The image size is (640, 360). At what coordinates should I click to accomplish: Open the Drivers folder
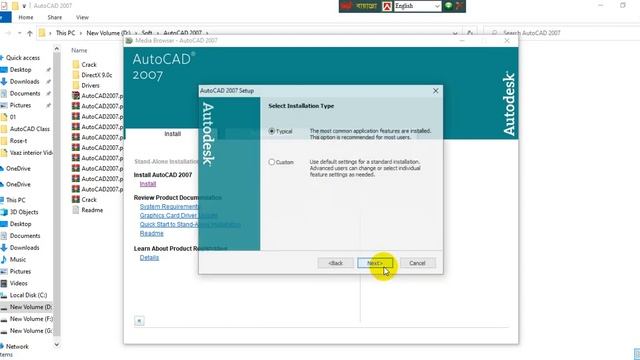coord(90,85)
